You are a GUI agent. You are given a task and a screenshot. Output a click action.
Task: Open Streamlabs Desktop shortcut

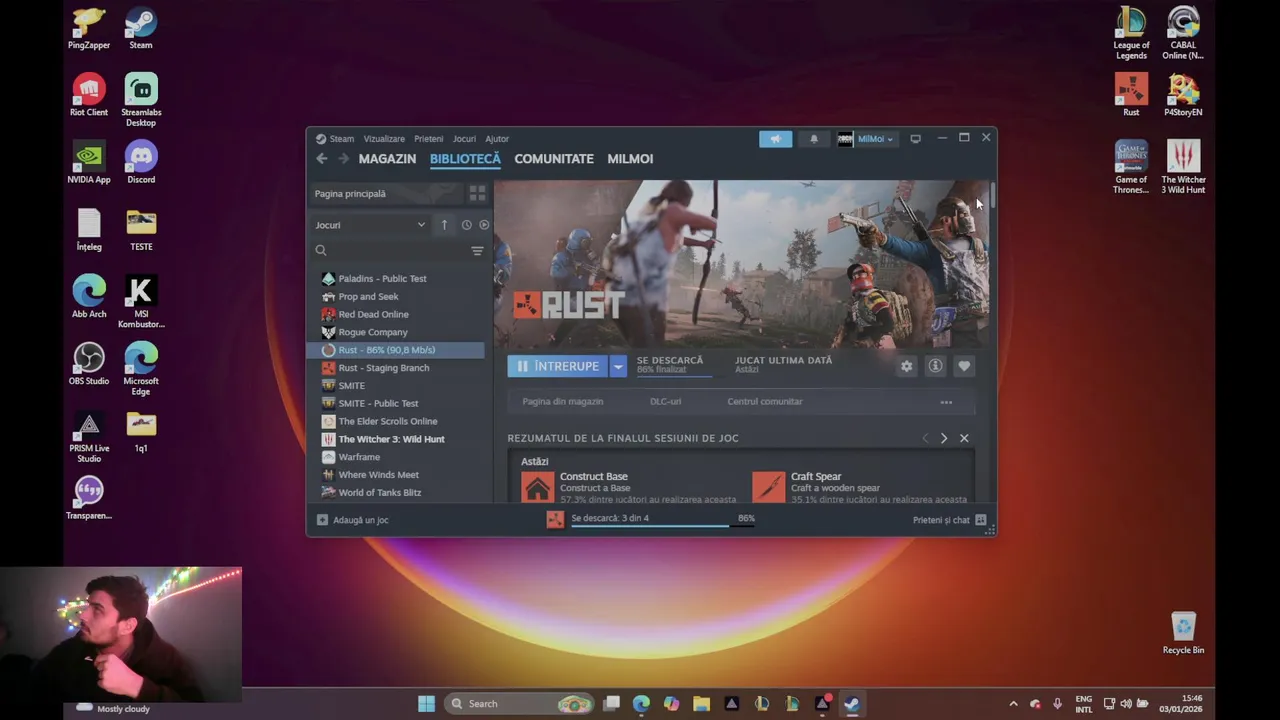(x=141, y=100)
